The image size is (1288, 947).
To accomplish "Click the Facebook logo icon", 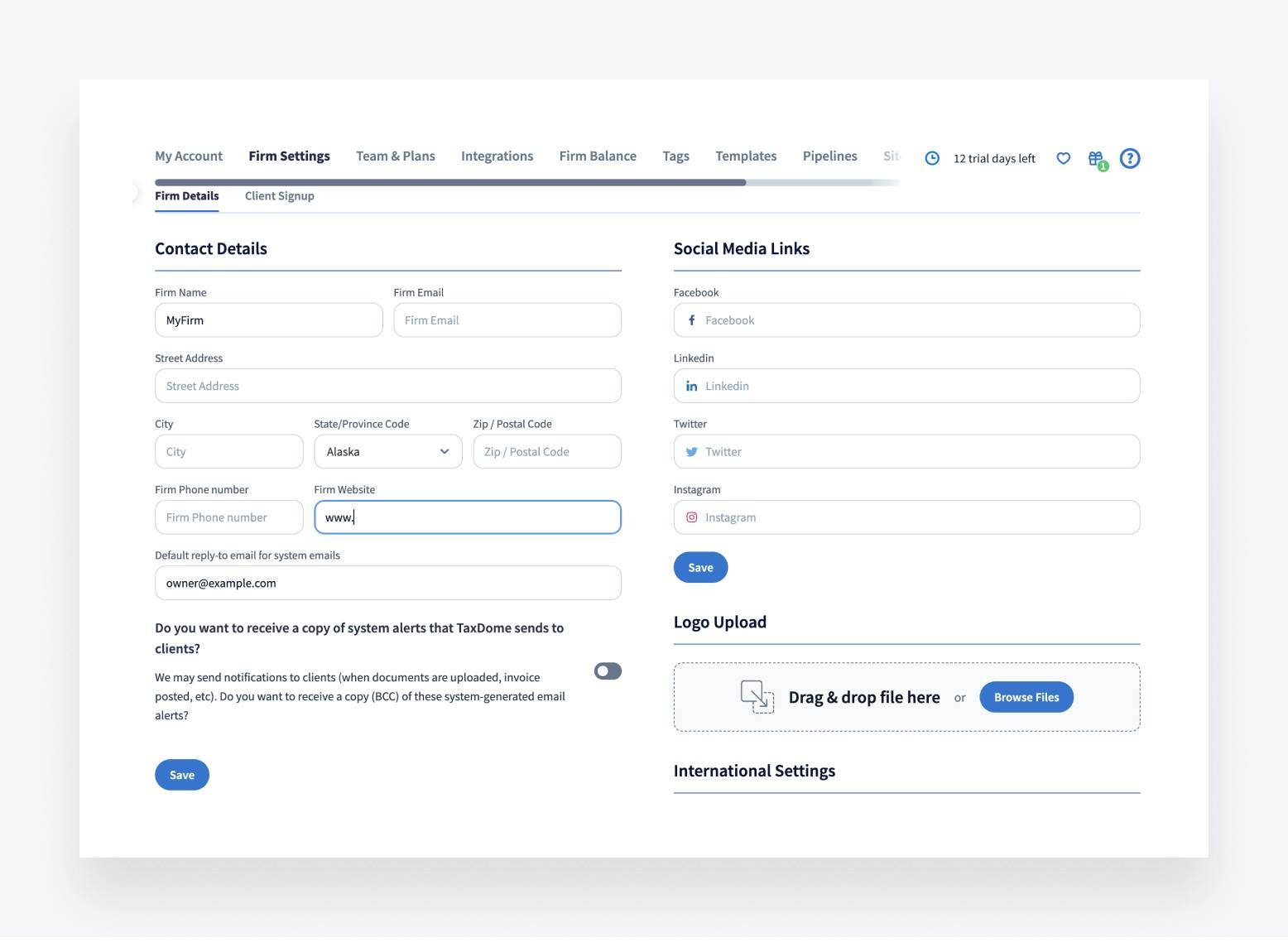I will (x=692, y=320).
